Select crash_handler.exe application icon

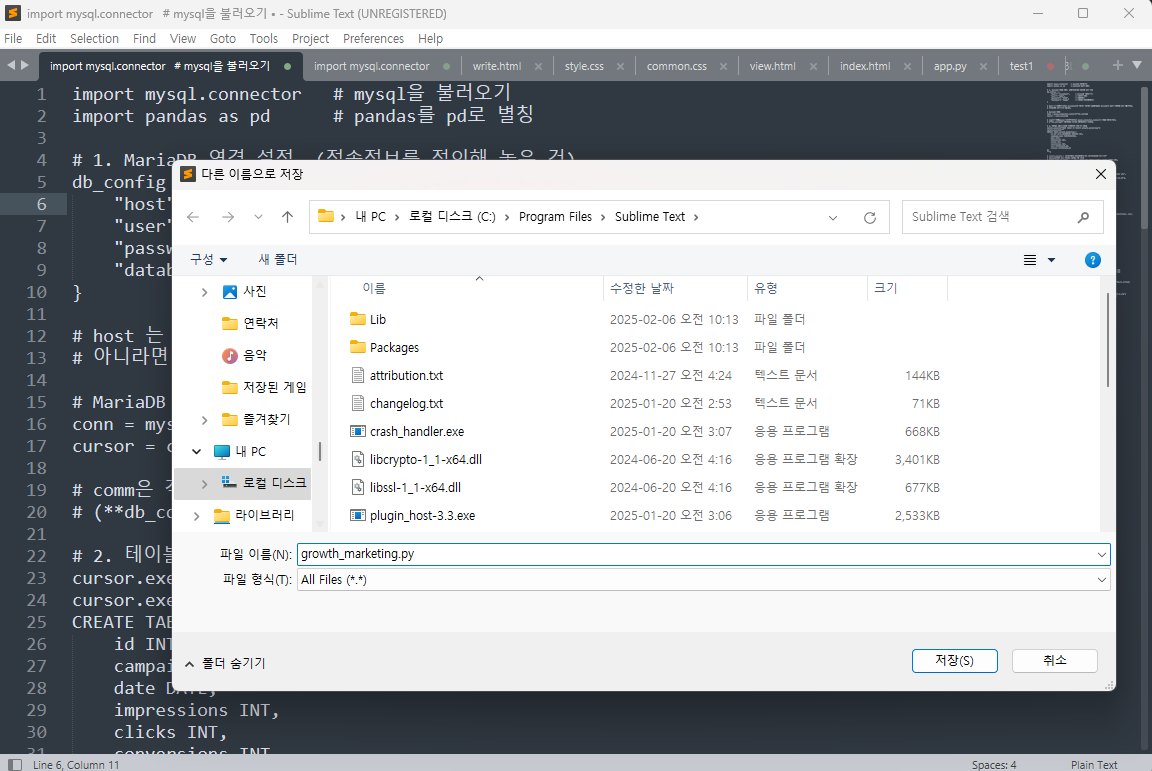click(358, 431)
